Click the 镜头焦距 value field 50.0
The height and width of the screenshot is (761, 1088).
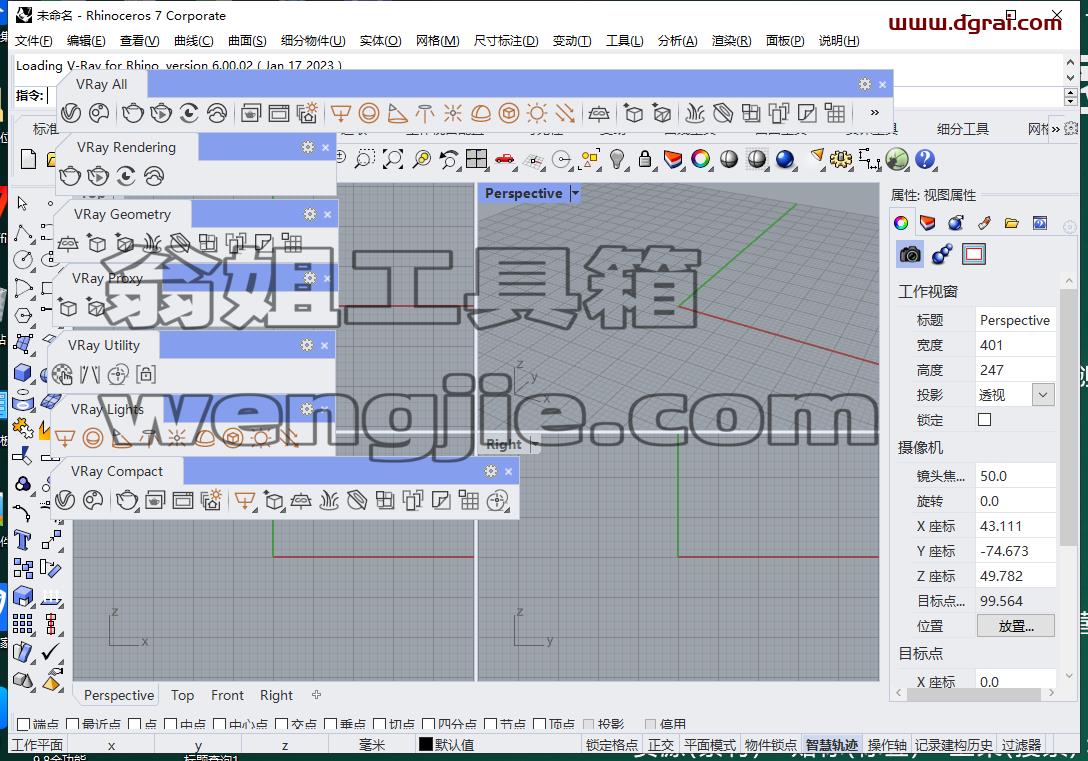pyautogui.click(x=1015, y=476)
